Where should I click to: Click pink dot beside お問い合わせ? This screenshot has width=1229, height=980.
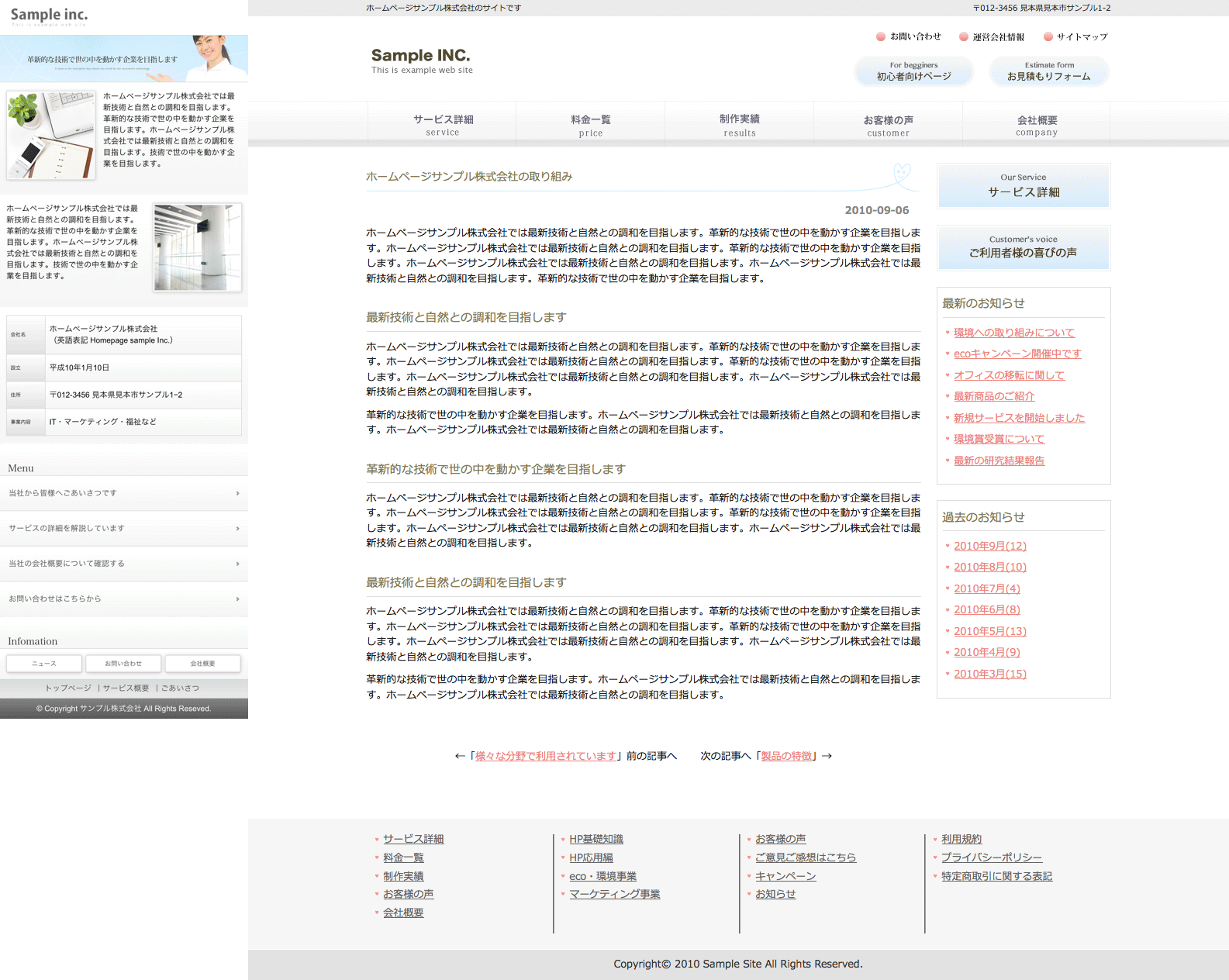pyautogui.click(x=881, y=36)
